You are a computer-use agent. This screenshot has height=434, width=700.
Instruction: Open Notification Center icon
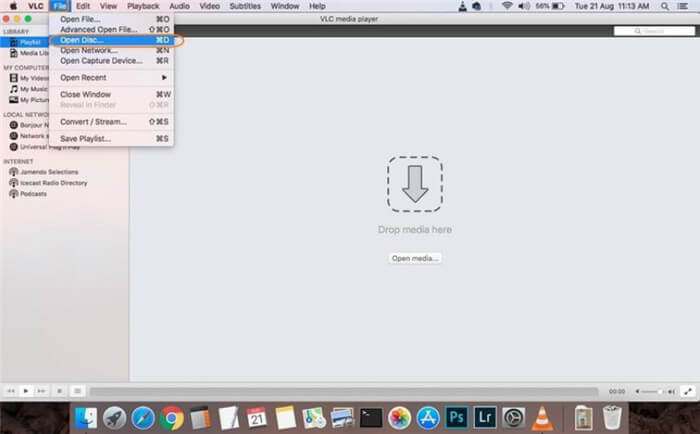(x=683, y=6)
